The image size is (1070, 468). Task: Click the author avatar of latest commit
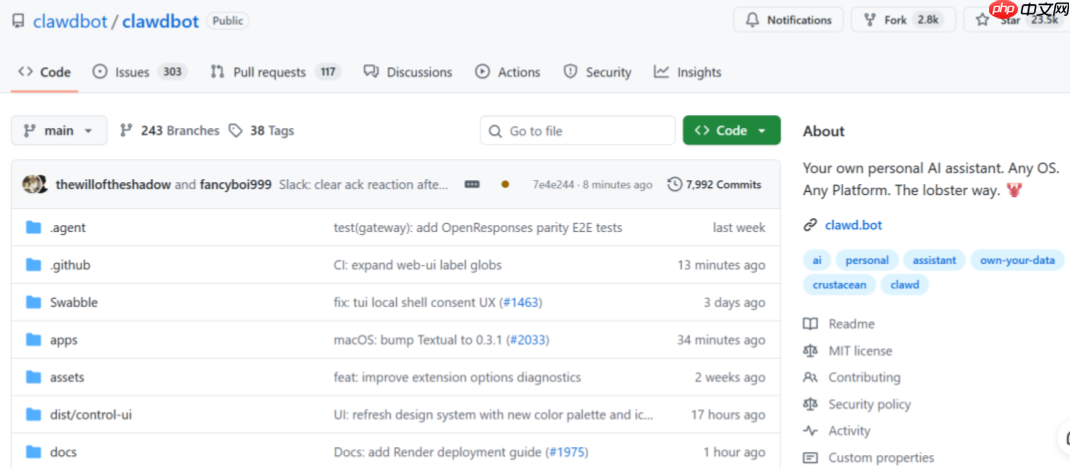[35, 185]
